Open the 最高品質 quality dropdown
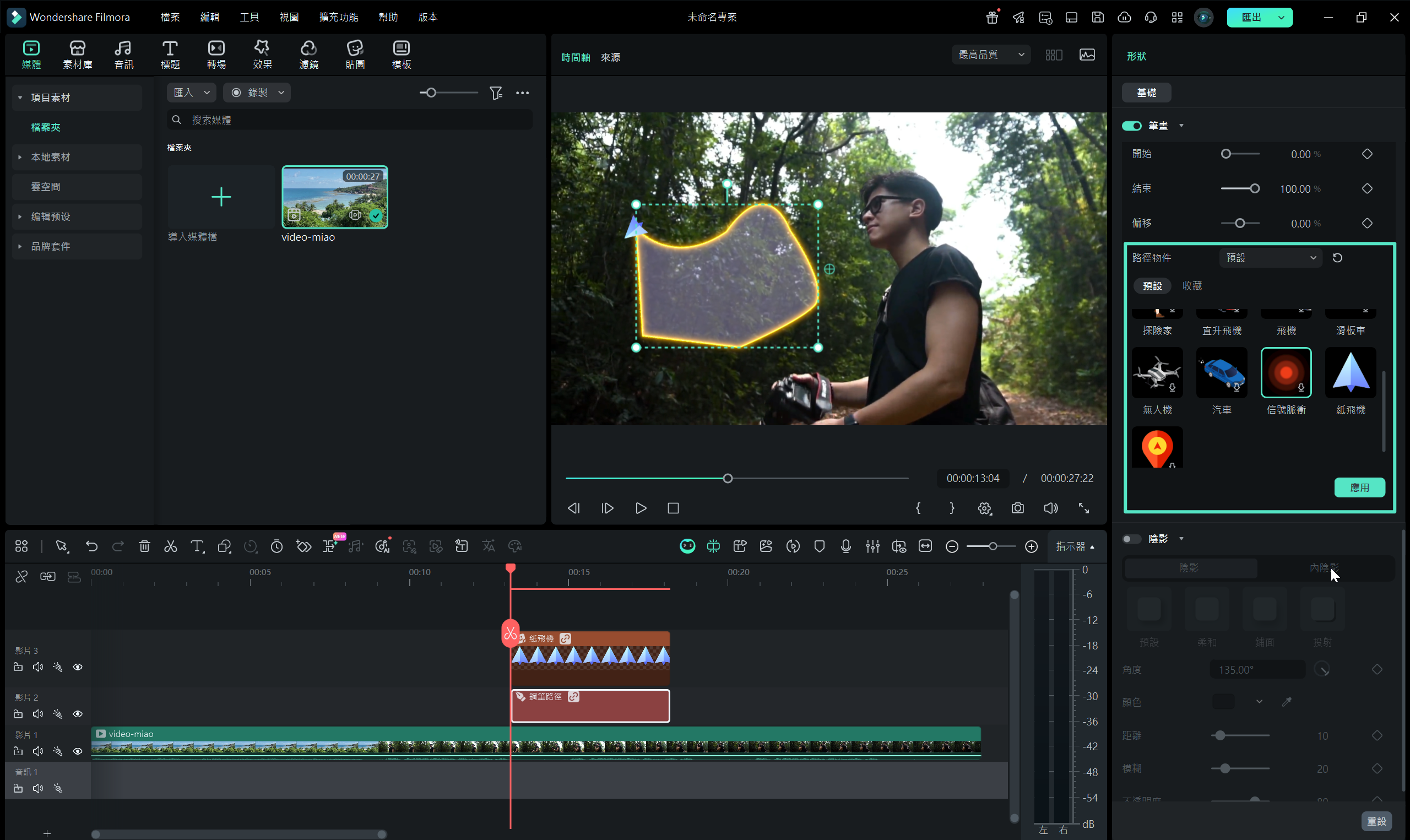 [x=991, y=55]
